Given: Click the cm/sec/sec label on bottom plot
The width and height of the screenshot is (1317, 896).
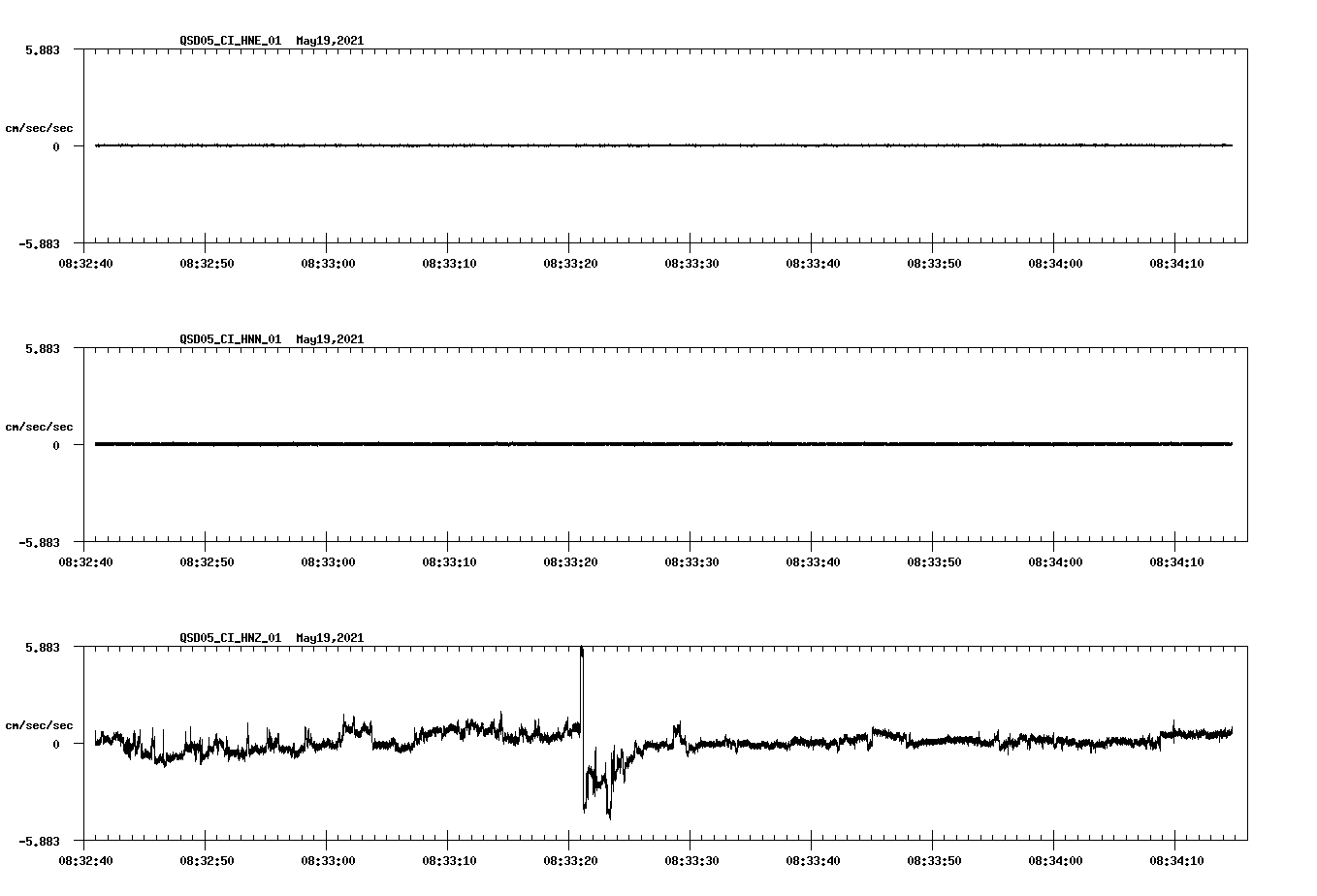Looking at the screenshot, I should coord(41,723).
